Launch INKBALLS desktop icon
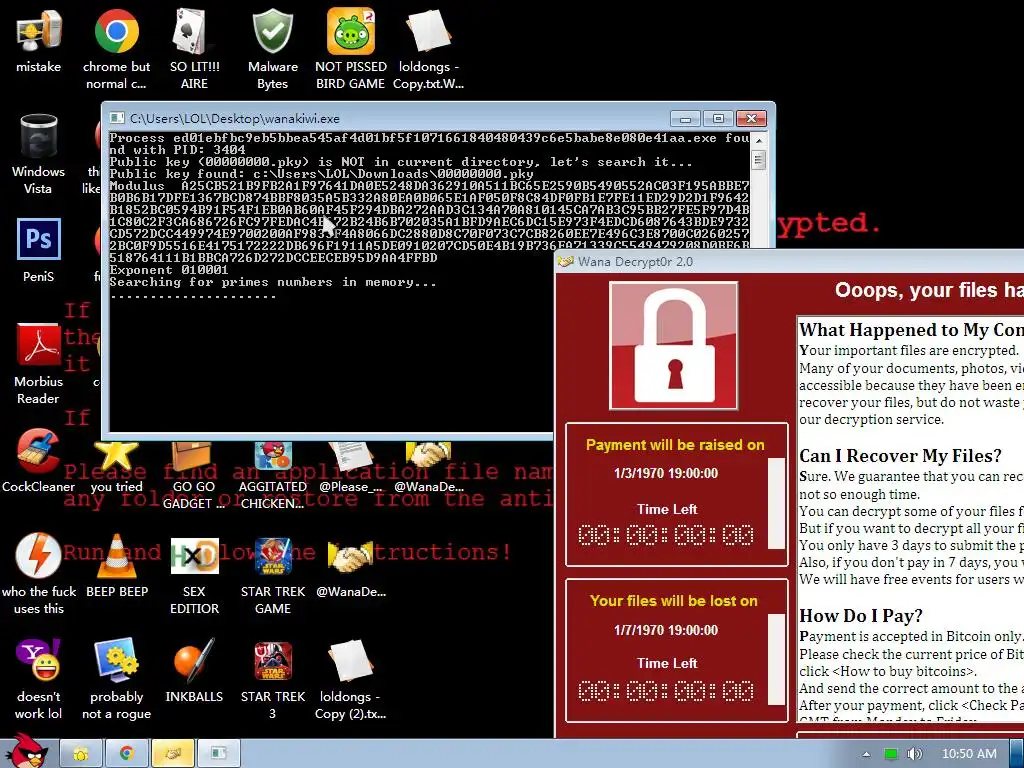The height and width of the screenshot is (768, 1024). 195,669
